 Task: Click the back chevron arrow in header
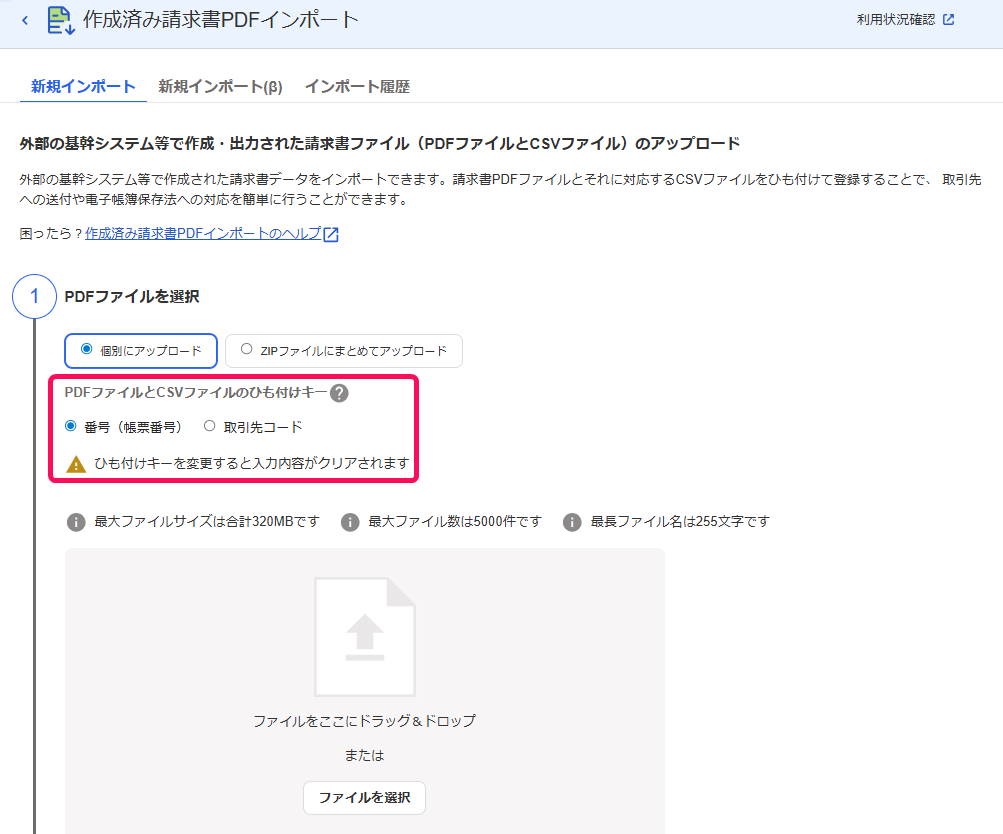coord(25,20)
